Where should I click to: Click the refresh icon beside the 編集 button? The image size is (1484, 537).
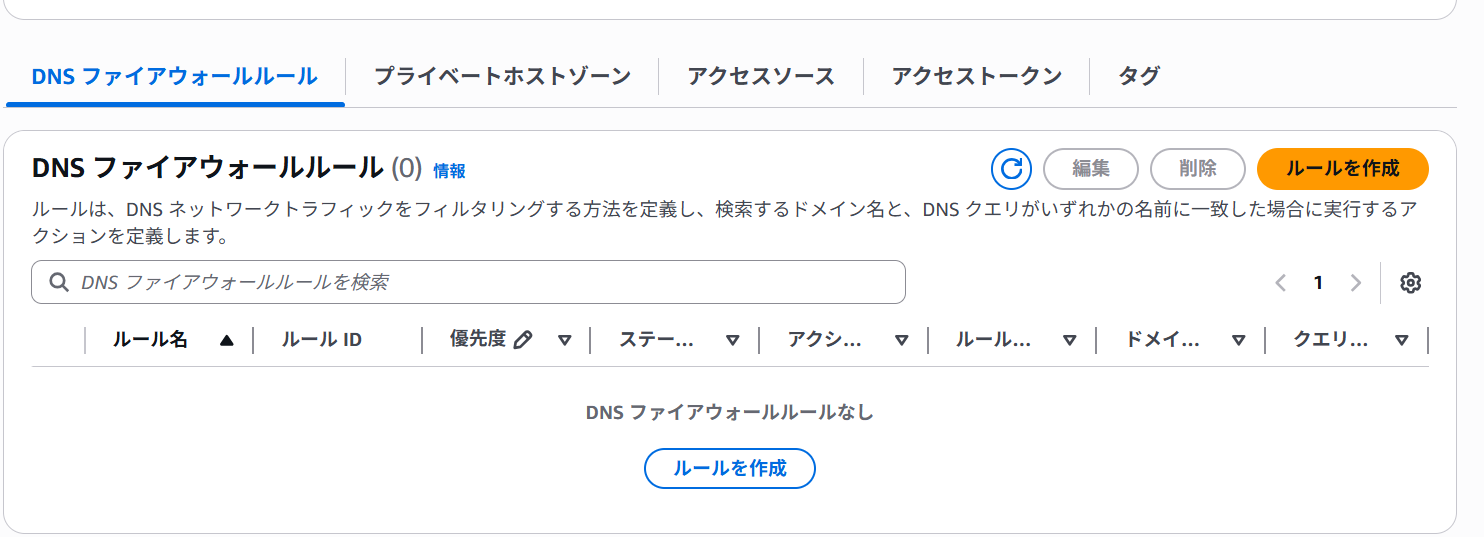(x=1011, y=169)
